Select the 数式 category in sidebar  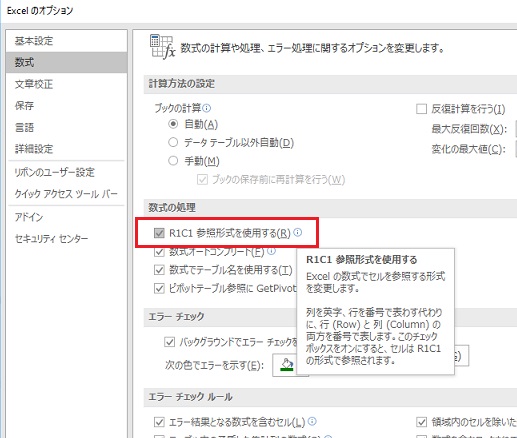[66, 62]
